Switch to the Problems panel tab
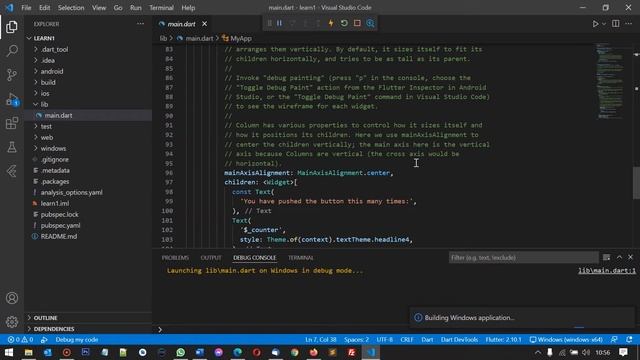The width and height of the screenshot is (640, 360). point(175,258)
